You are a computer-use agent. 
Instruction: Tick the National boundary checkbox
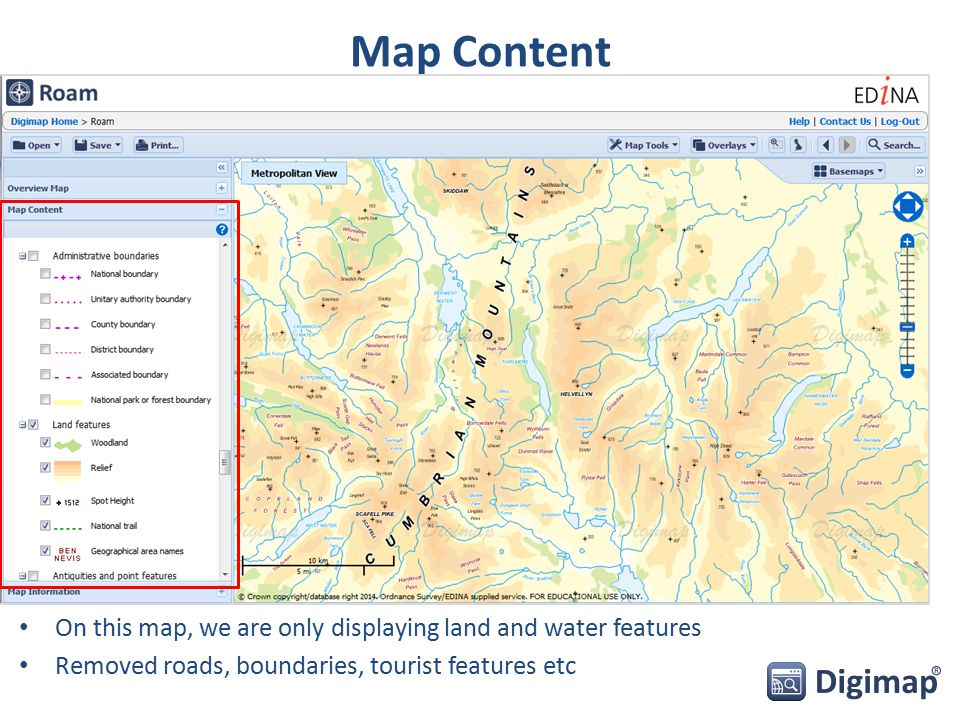pyautogui.click(x=45, y=274)
